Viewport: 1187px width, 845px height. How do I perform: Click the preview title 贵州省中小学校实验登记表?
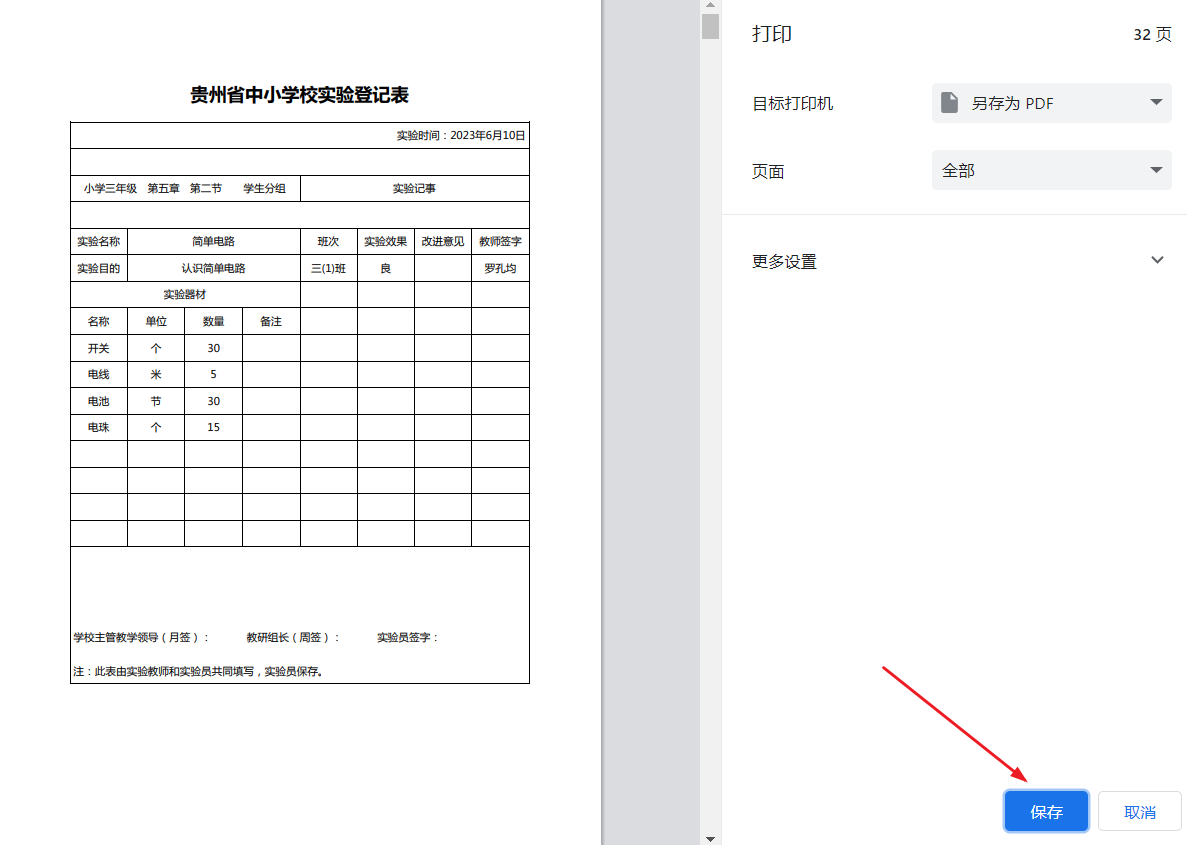[x=300, y=95]
